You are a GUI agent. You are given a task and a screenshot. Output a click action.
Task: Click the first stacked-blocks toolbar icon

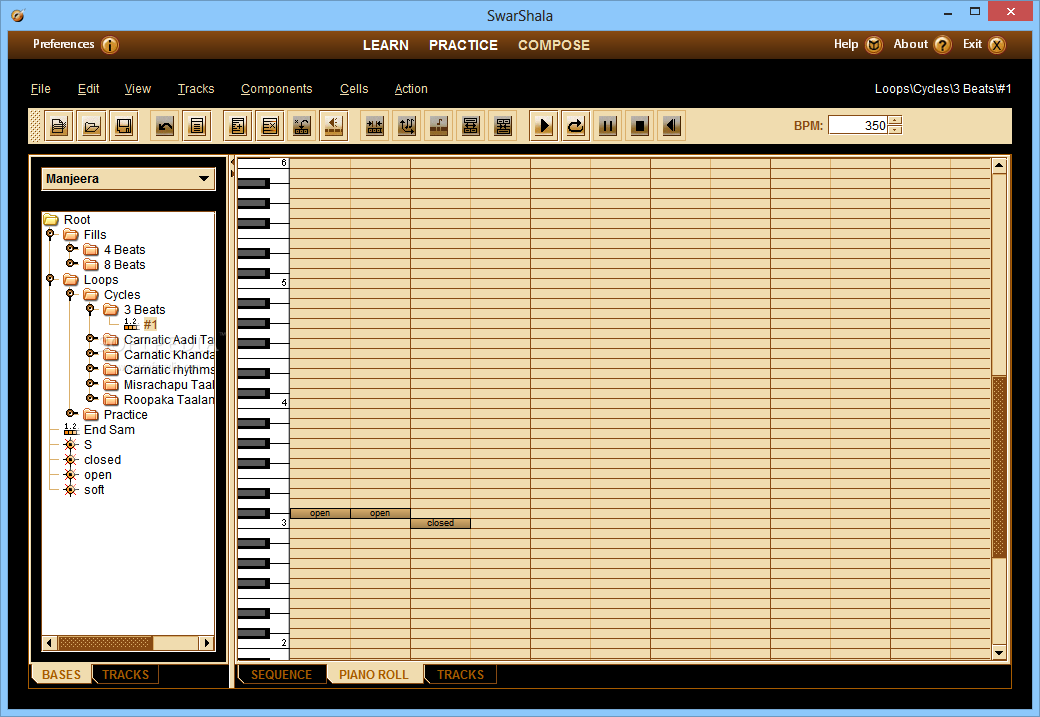point(471,125)
